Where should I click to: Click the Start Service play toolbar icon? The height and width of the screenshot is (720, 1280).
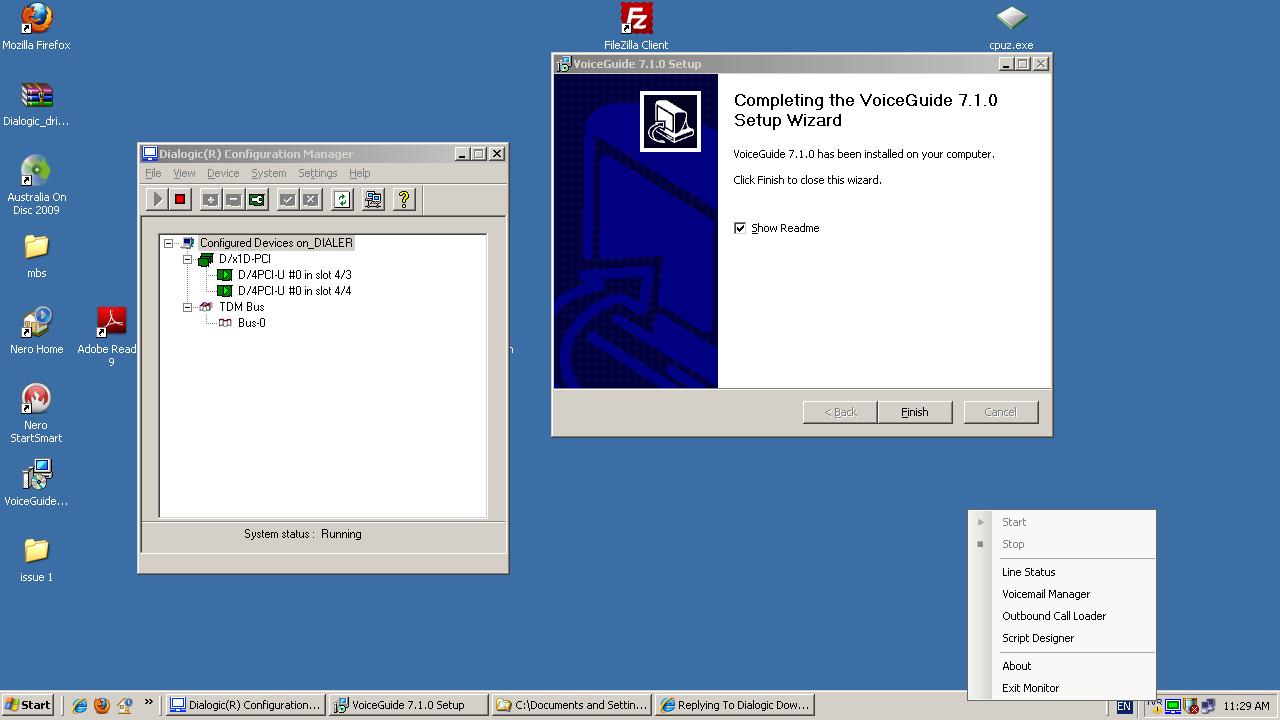[x=157, y=200]
